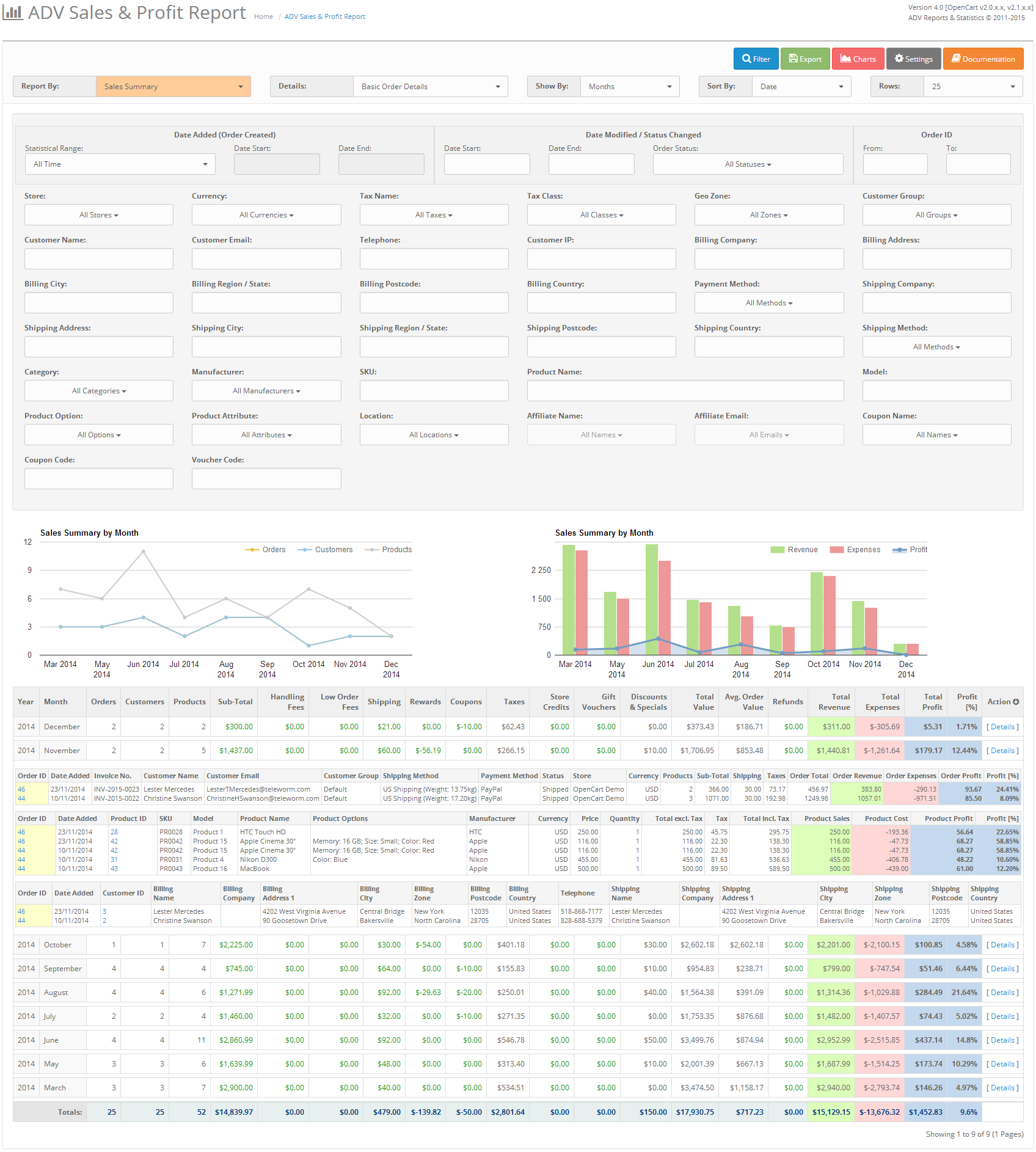1036x1152 pixels.
Task: Open Details for June 2014 row
Action: point(1003,1040)
